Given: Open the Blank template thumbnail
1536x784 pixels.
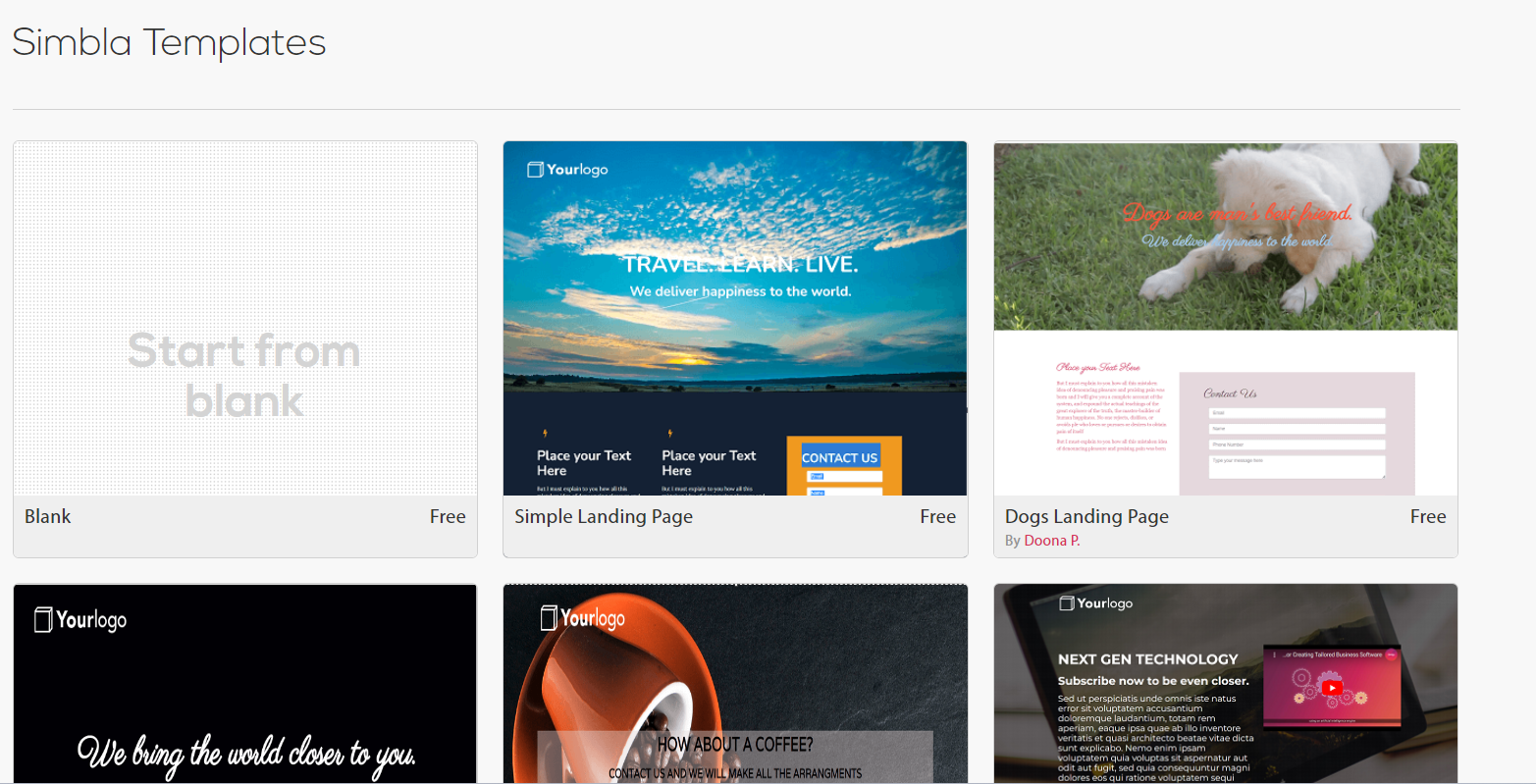Looking at the screenshot, I should (245, 319).
